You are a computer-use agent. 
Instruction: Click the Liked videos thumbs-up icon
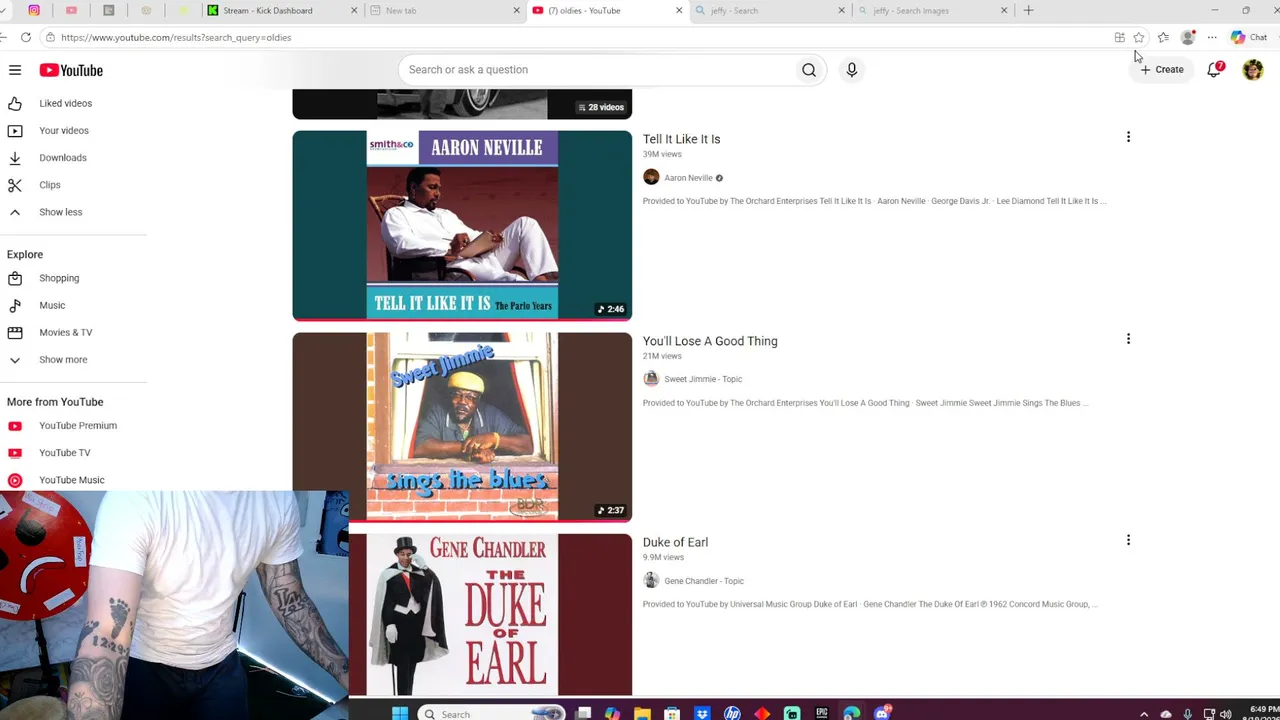15,103
